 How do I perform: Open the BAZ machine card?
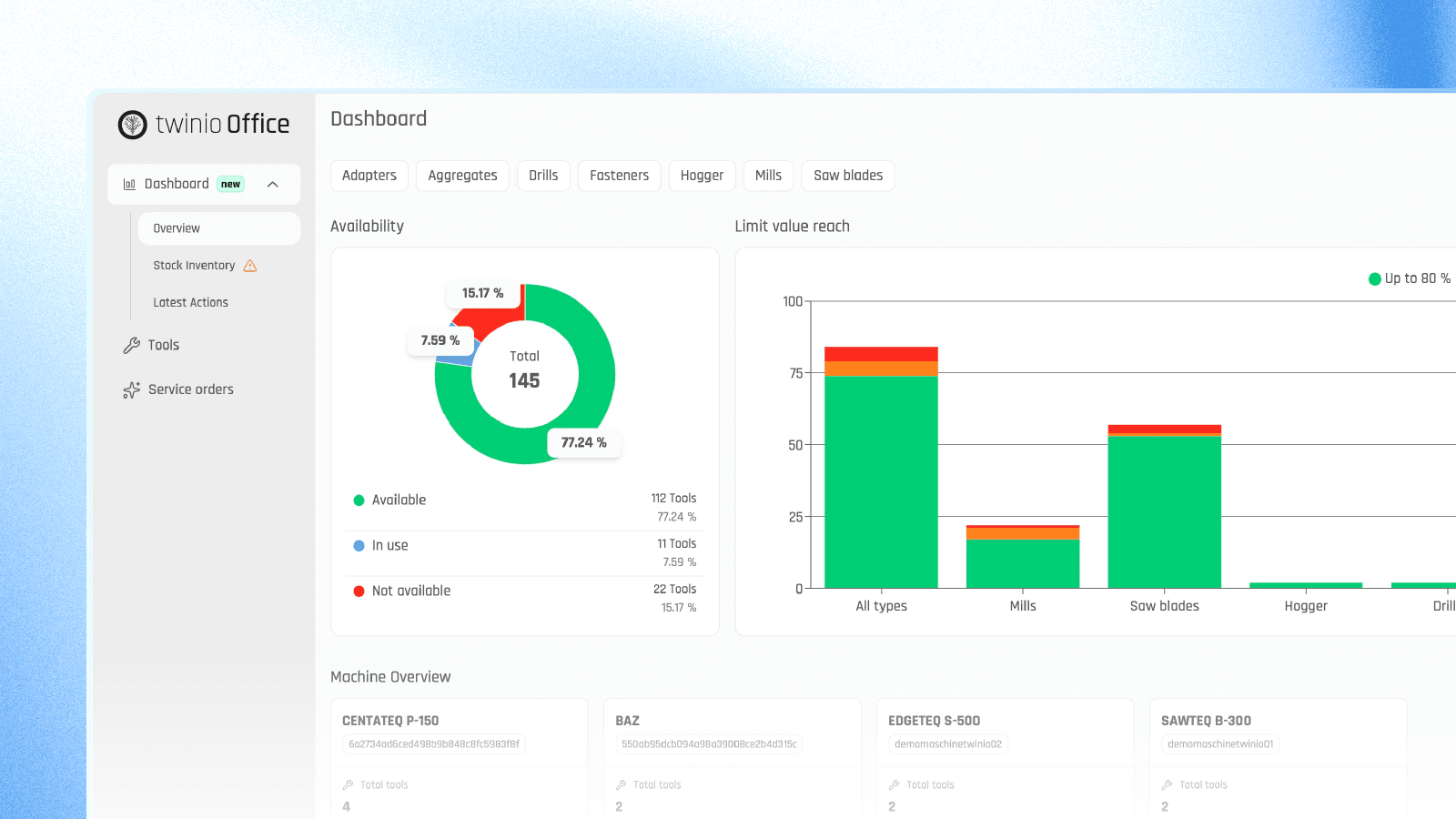point(733,759)
